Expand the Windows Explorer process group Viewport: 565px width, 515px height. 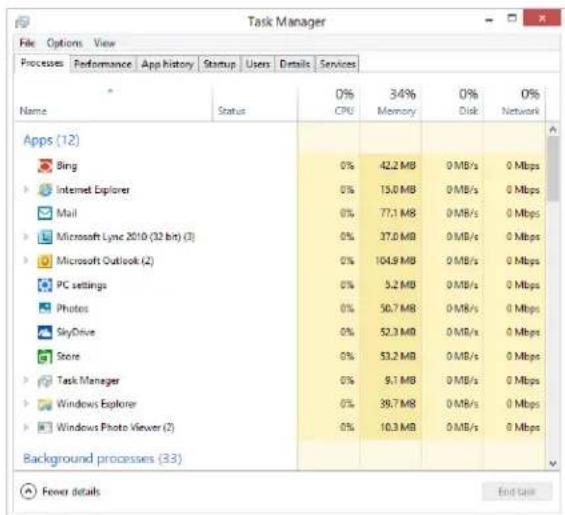point(26,404)
